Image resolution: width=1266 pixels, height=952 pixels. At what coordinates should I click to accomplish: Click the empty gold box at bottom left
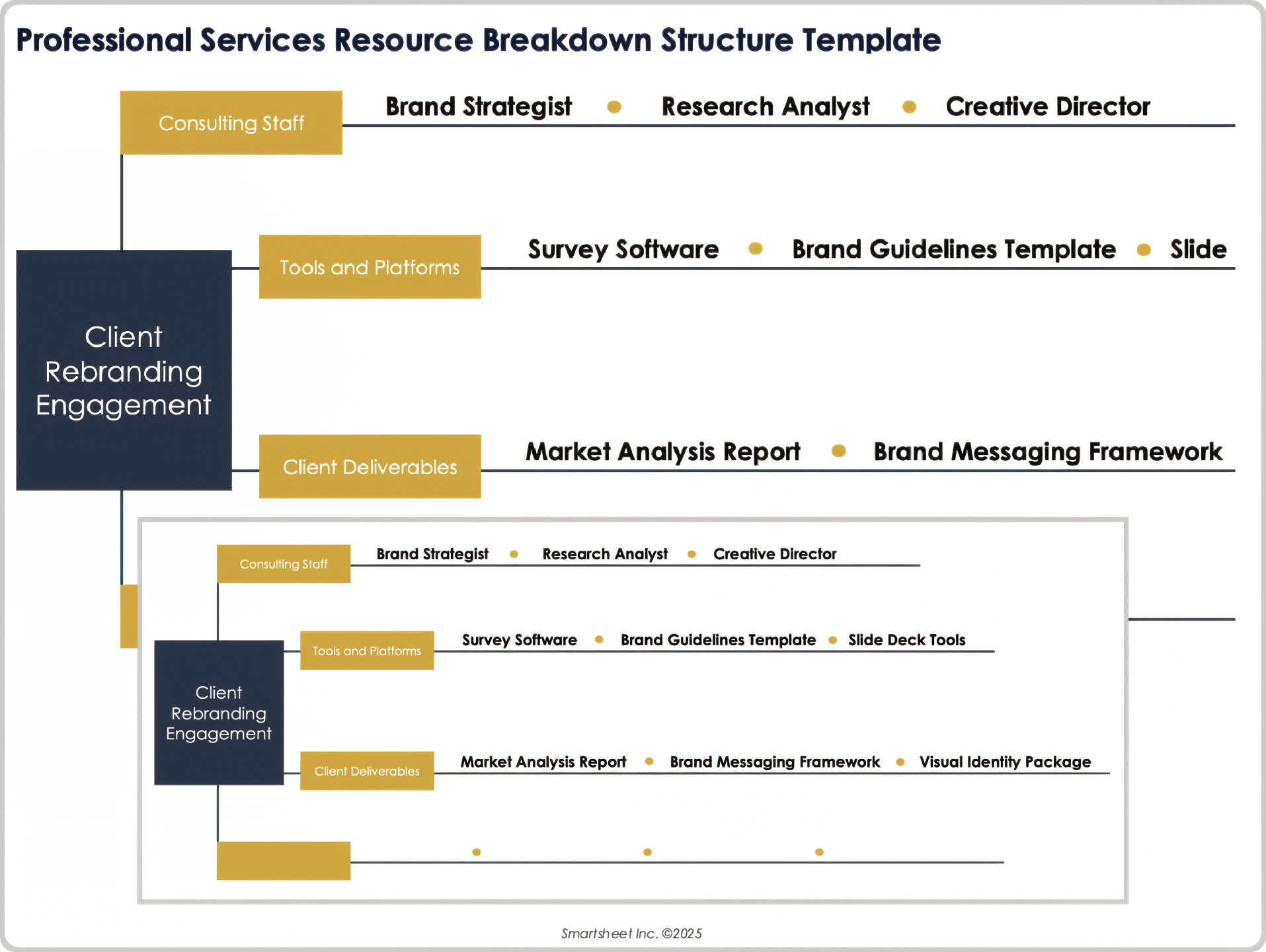click(x=283, y=860)
